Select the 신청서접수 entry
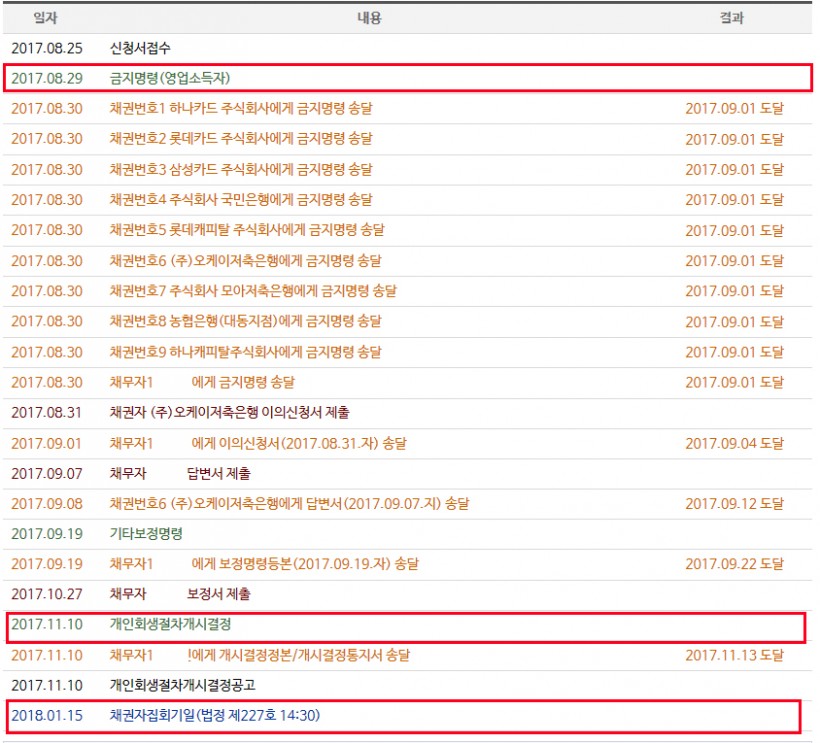The image size is (820, 743). (x=140, y=48)
